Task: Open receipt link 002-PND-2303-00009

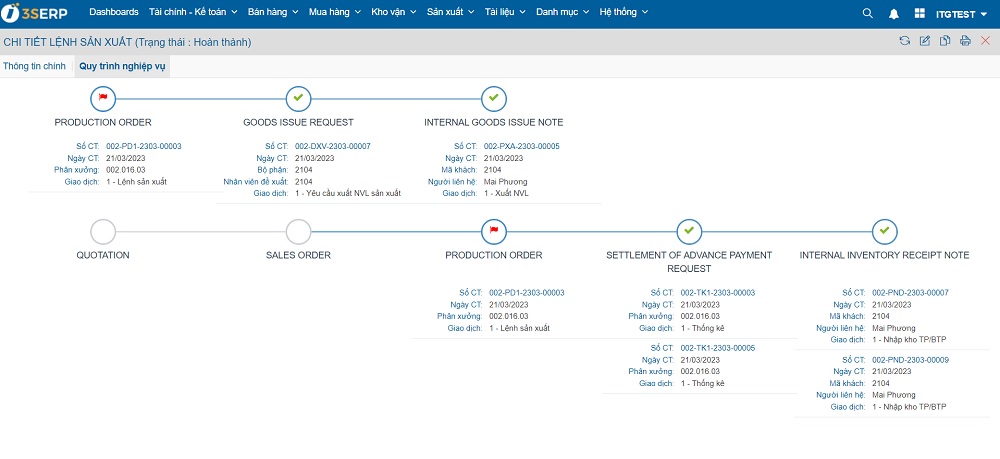Action: point(910,359)
